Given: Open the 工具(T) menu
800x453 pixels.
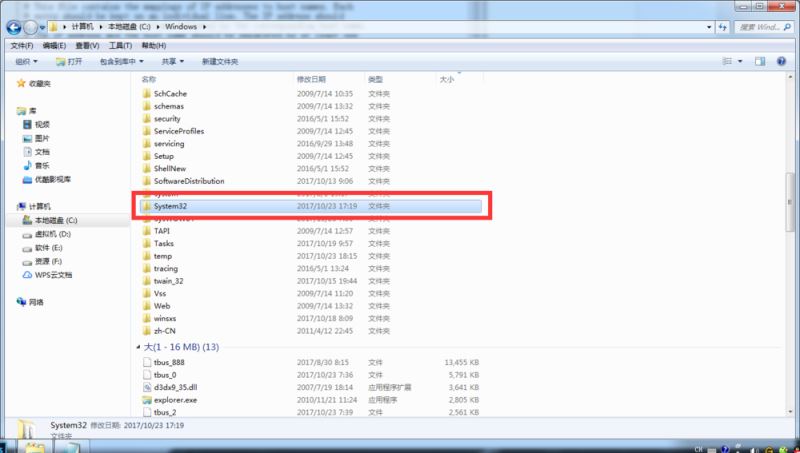Looking at the screenshot, I should [x=120, y=46].
